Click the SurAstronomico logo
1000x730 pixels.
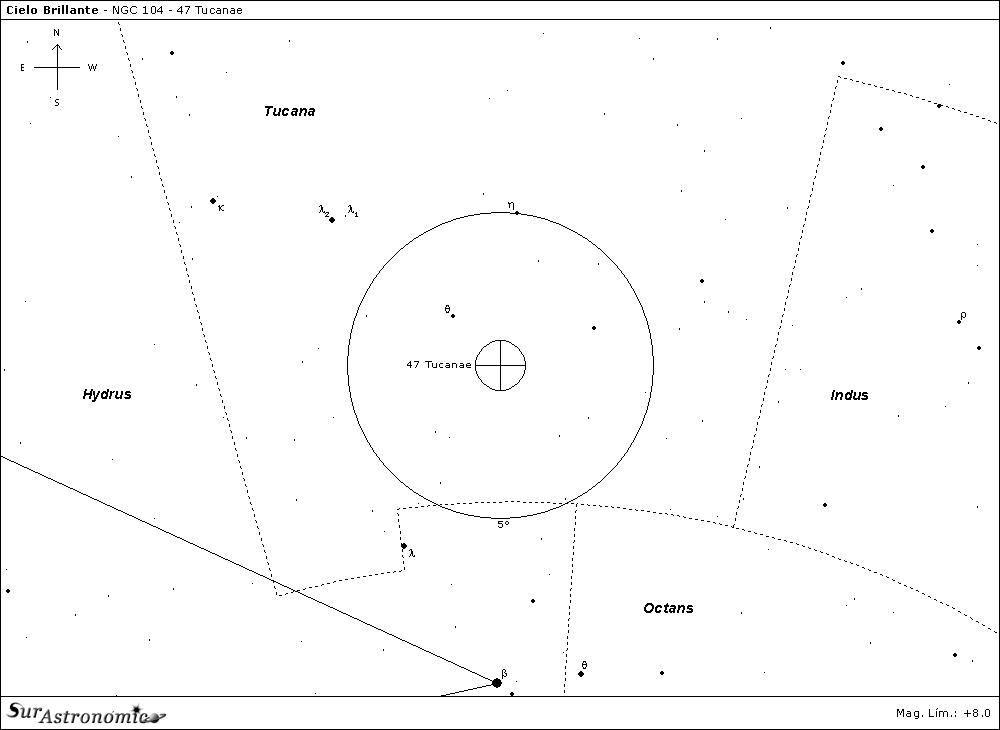pyautogui.click(x=85, y=713)
